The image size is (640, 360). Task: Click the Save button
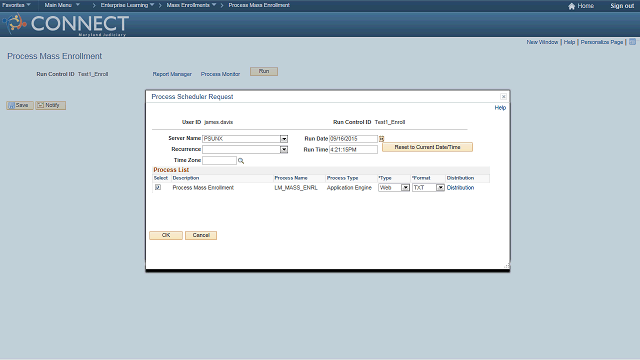(x=20, y=105)
